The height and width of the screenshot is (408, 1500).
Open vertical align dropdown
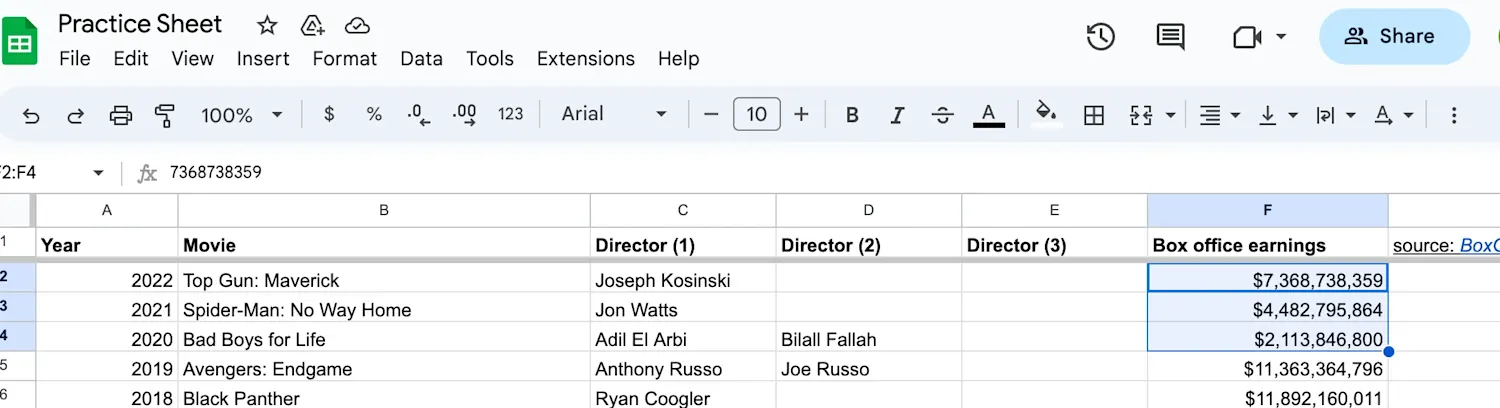point(1278,115)
